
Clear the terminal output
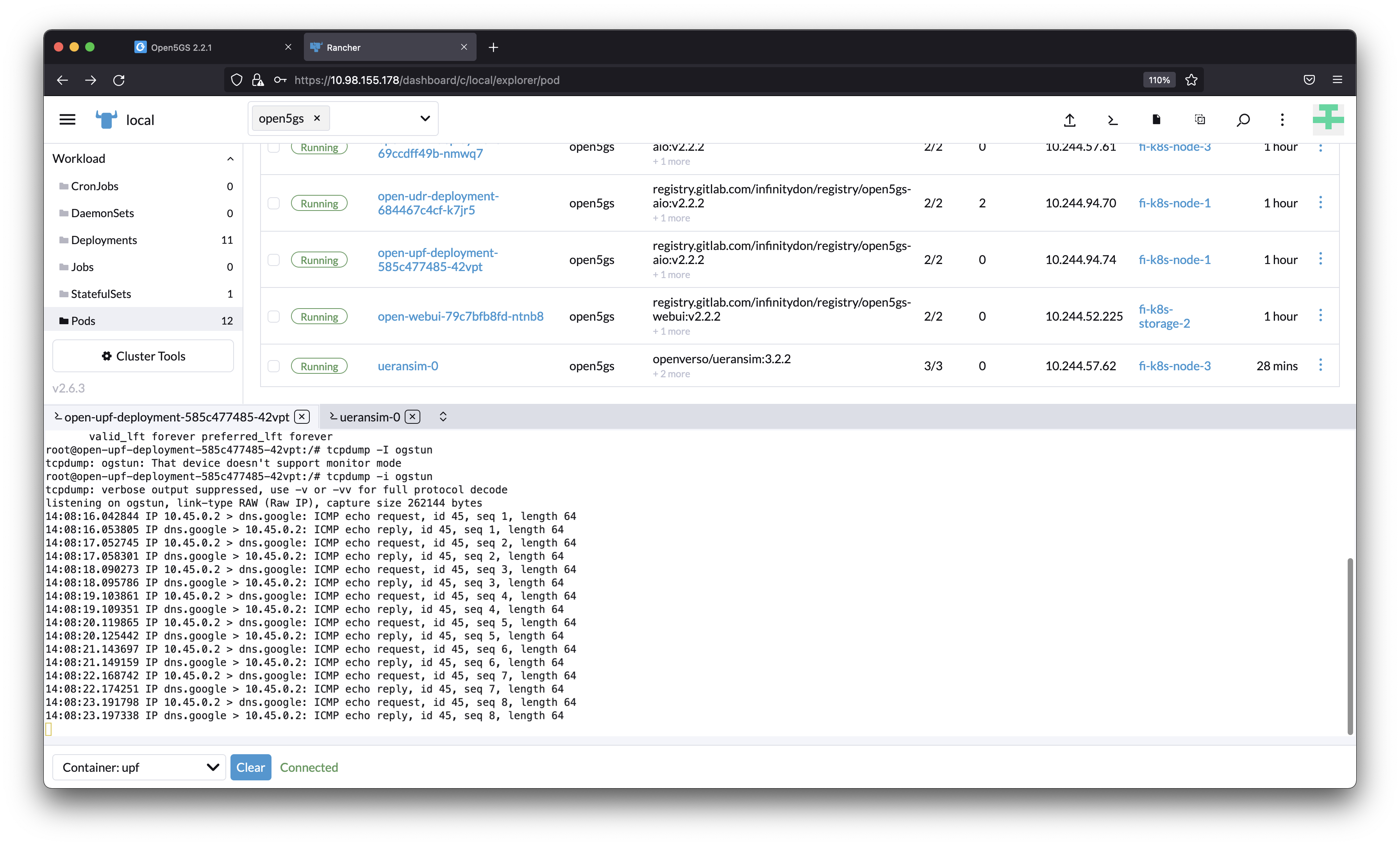coord(250,767)
